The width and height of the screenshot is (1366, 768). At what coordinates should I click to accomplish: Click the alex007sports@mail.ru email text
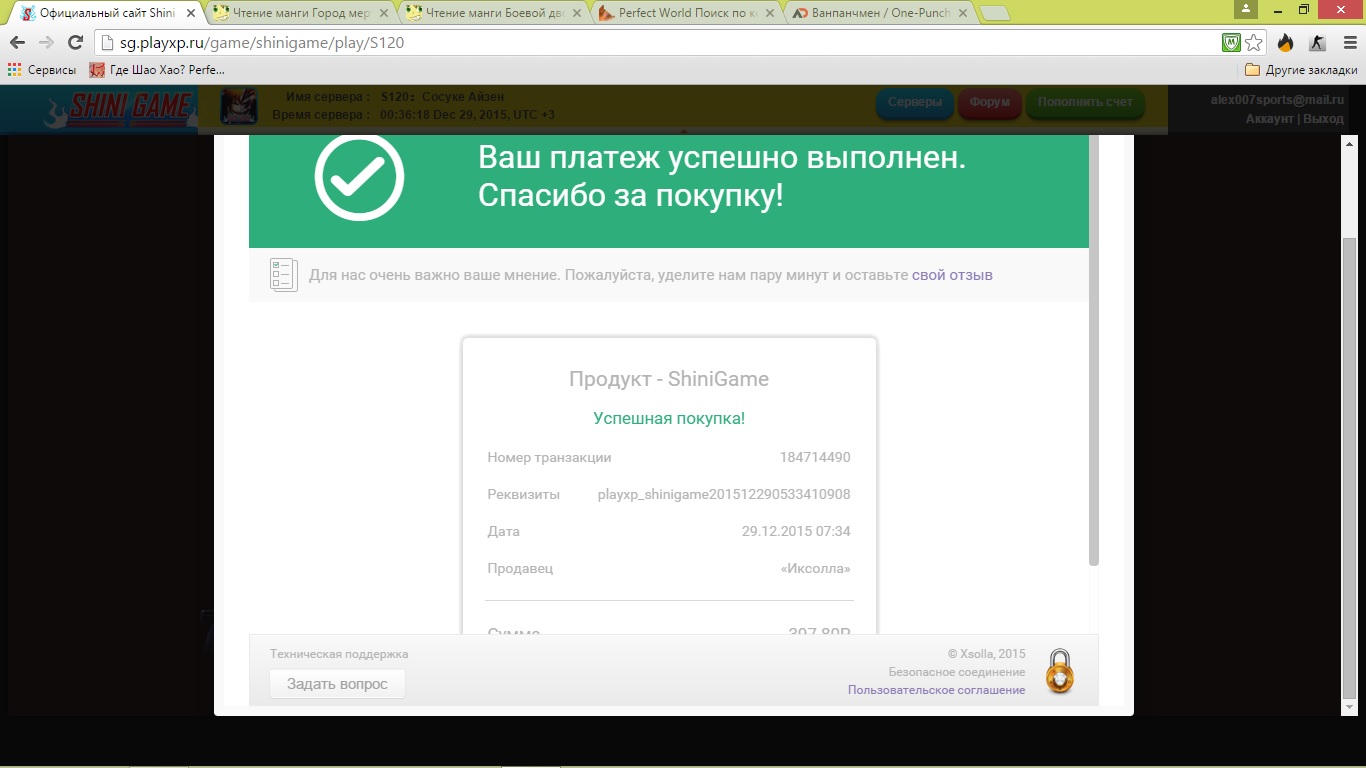click(x=1277, y=100)
